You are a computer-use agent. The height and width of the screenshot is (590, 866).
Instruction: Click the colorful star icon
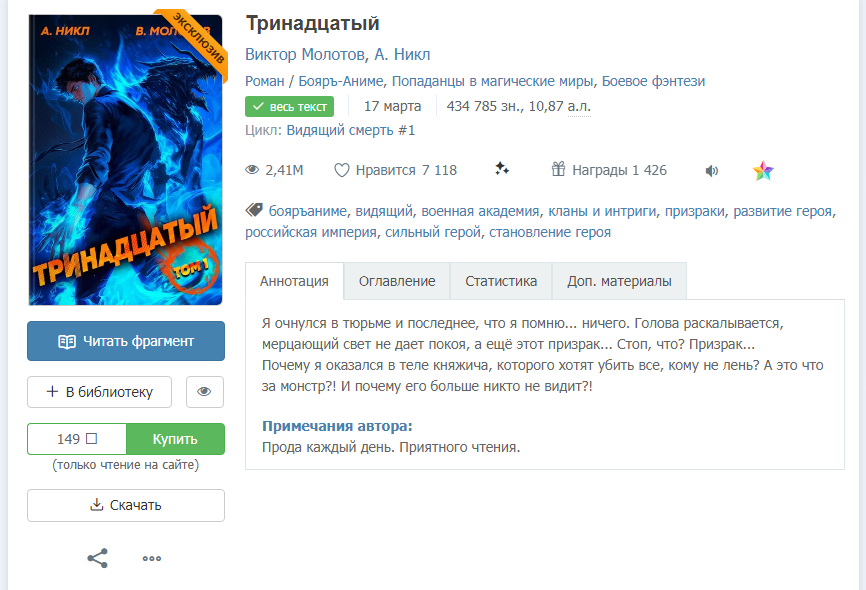pos(763,171)
